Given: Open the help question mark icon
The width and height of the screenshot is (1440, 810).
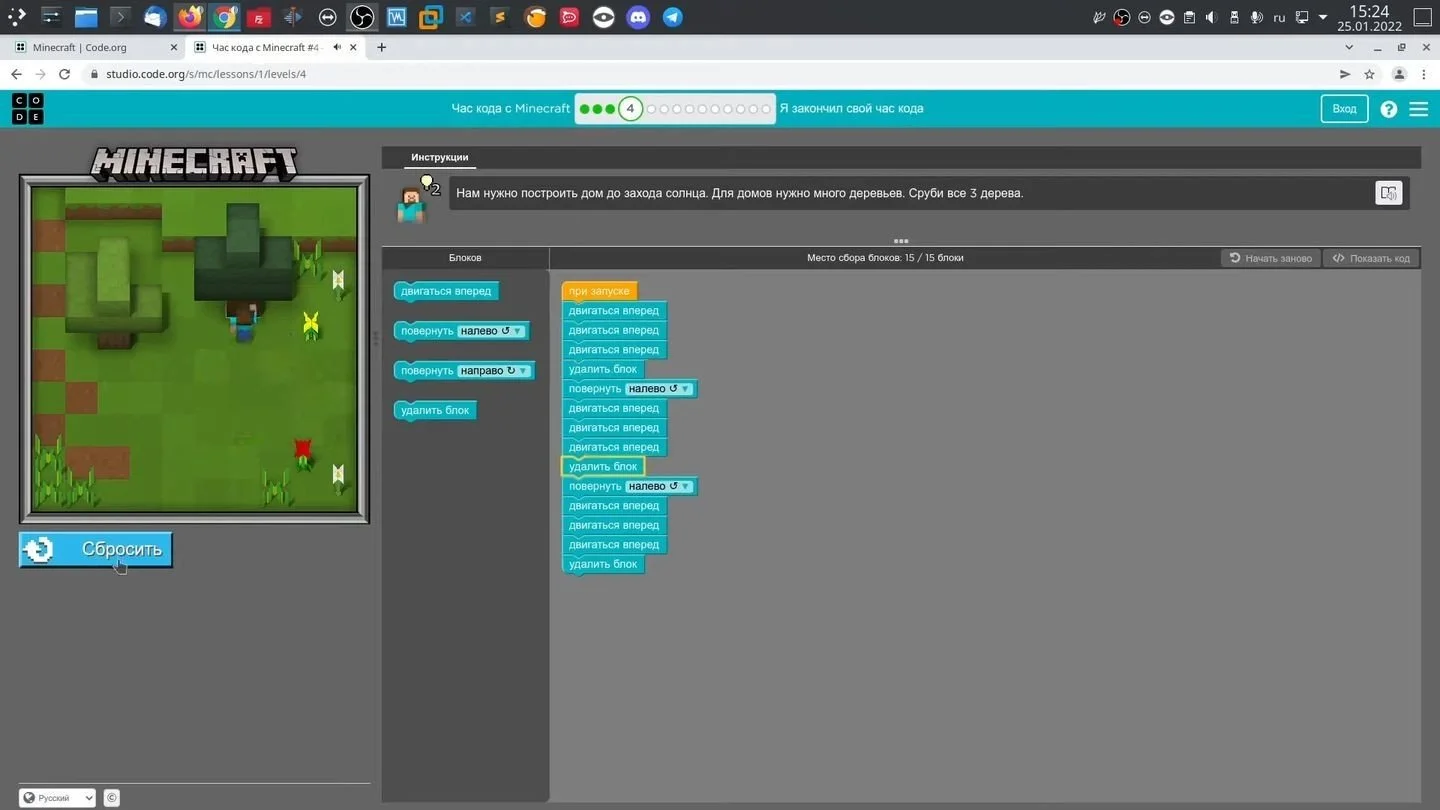Looking at the screenshot, I should pyautogui.click(x=1388, y=109).
